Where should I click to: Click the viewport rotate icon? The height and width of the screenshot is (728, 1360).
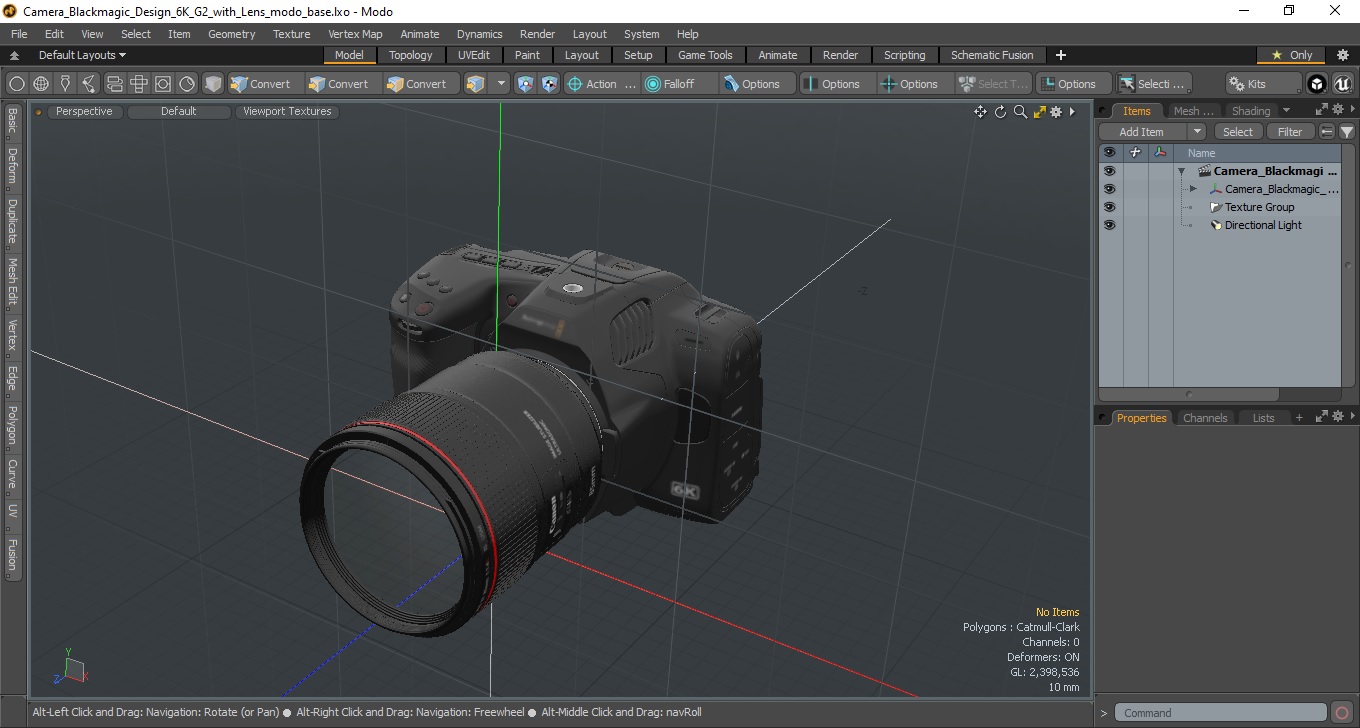(1000, 112)
